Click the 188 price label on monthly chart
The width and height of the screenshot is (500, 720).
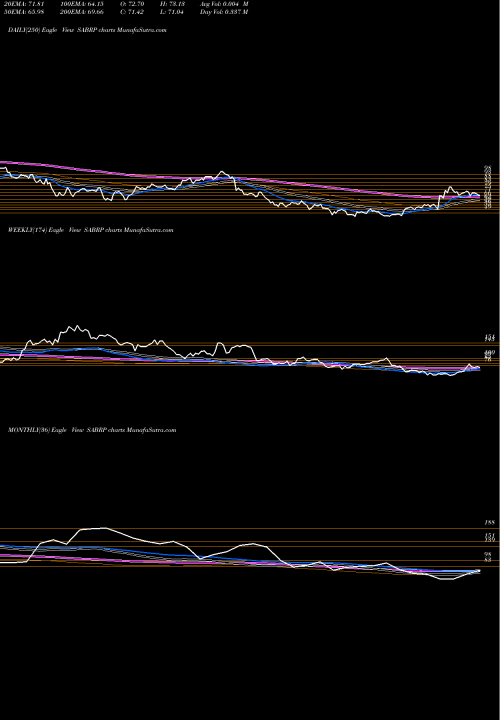point(489,523)
